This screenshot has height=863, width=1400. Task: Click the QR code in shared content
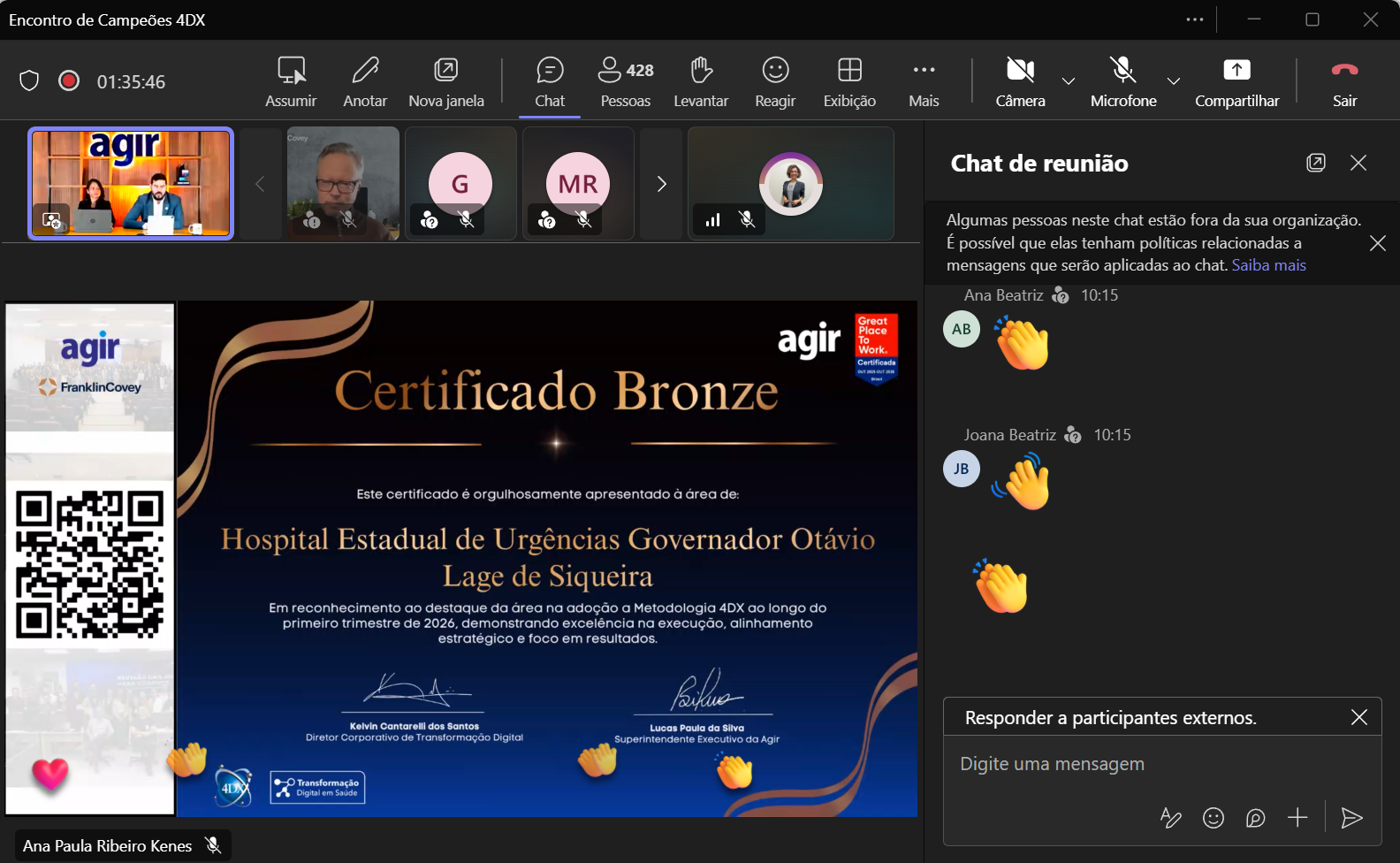[x=90, y=564]
